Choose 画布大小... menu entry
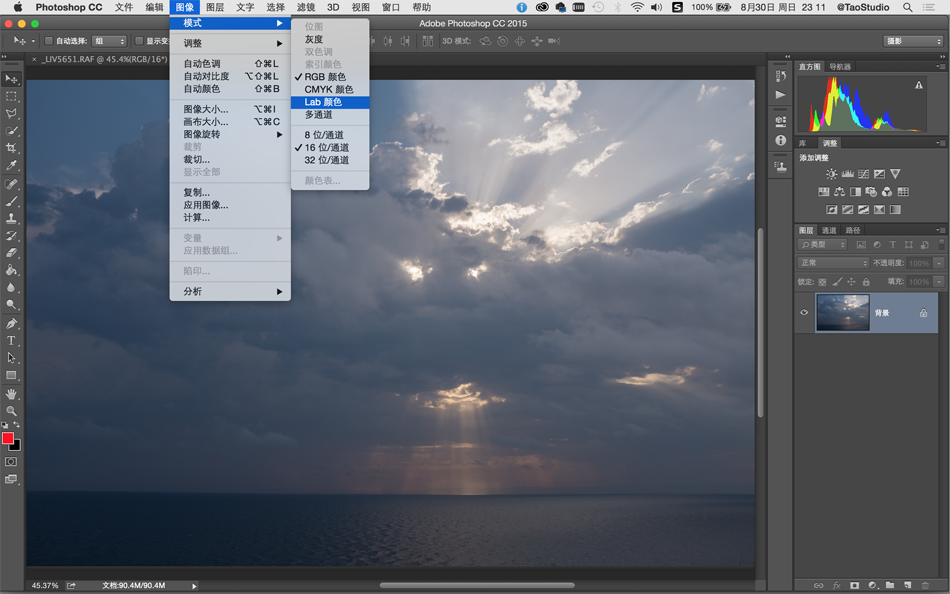This screenshot has height=594, width=950. [x=230, y=122]
